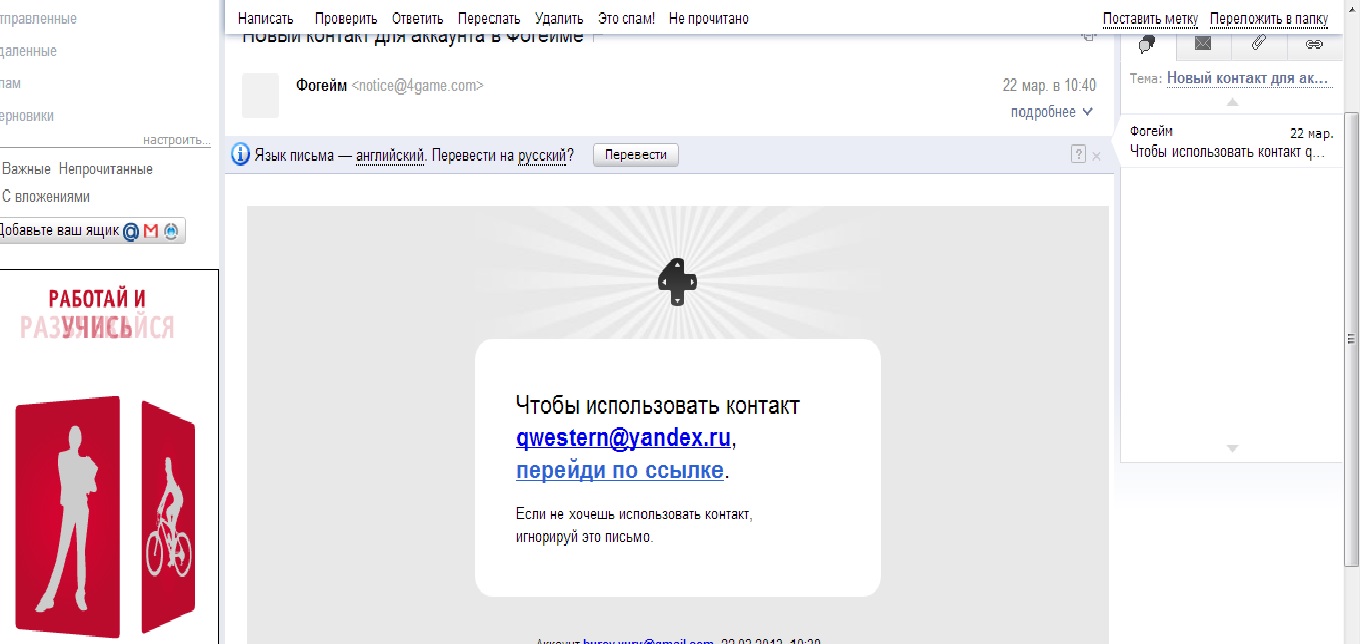The width and height of the screenshot is (1360, 644).
Task: Expand message details with подробнее
Action: tap(1052, 112)
